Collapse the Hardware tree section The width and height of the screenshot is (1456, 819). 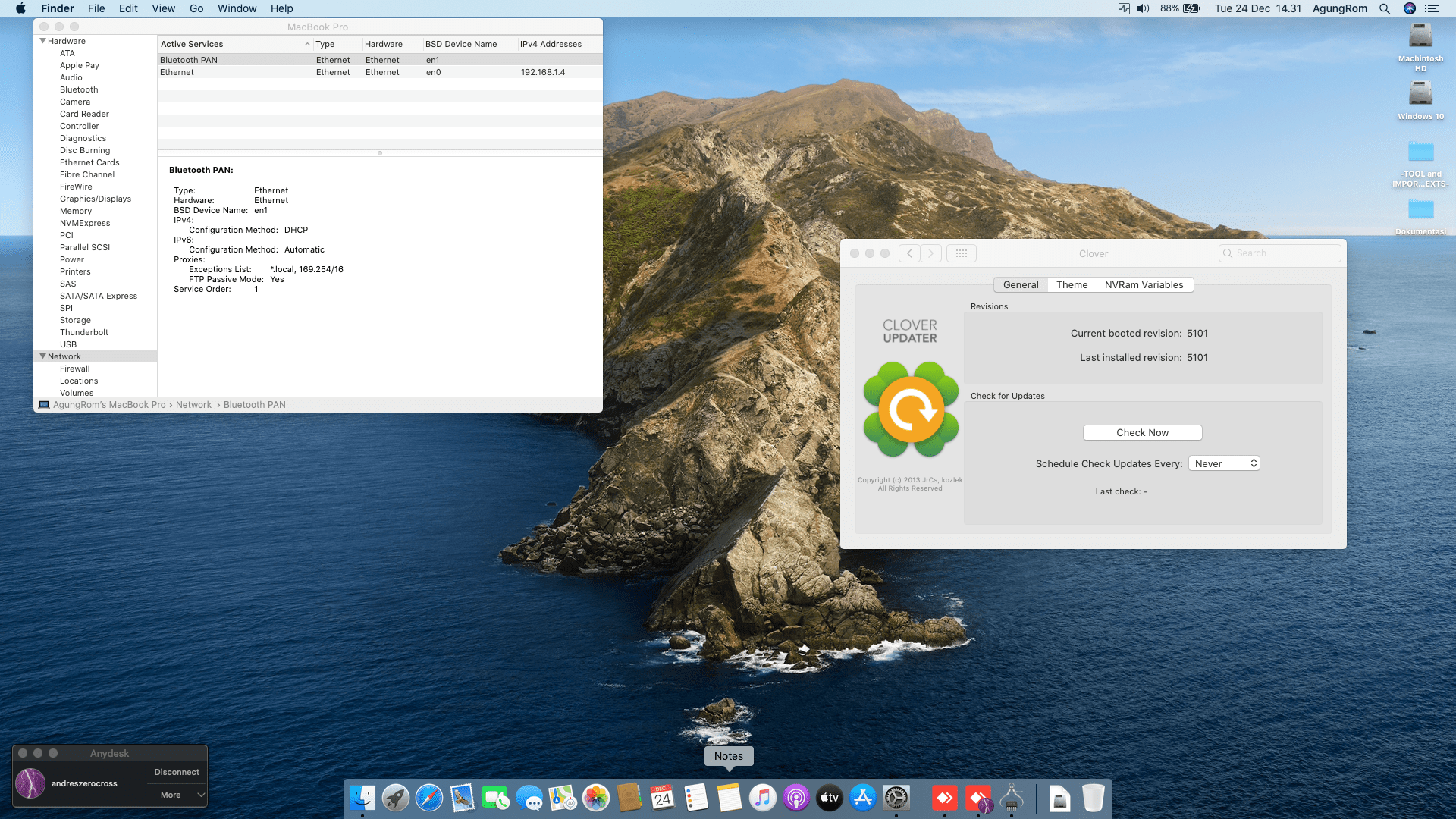point(43,41)
